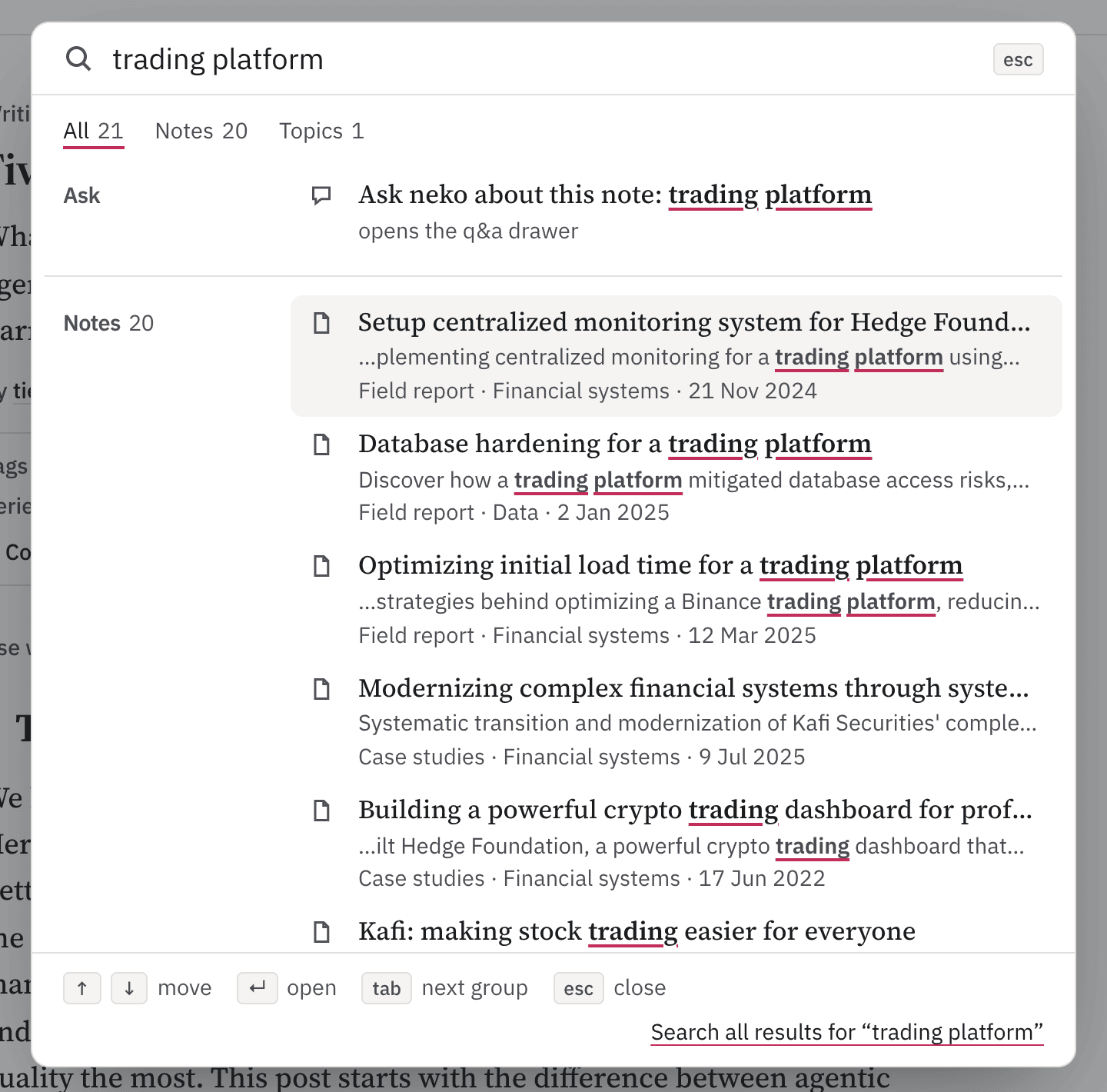Select the All 21 tab

(x=94, y=132)
